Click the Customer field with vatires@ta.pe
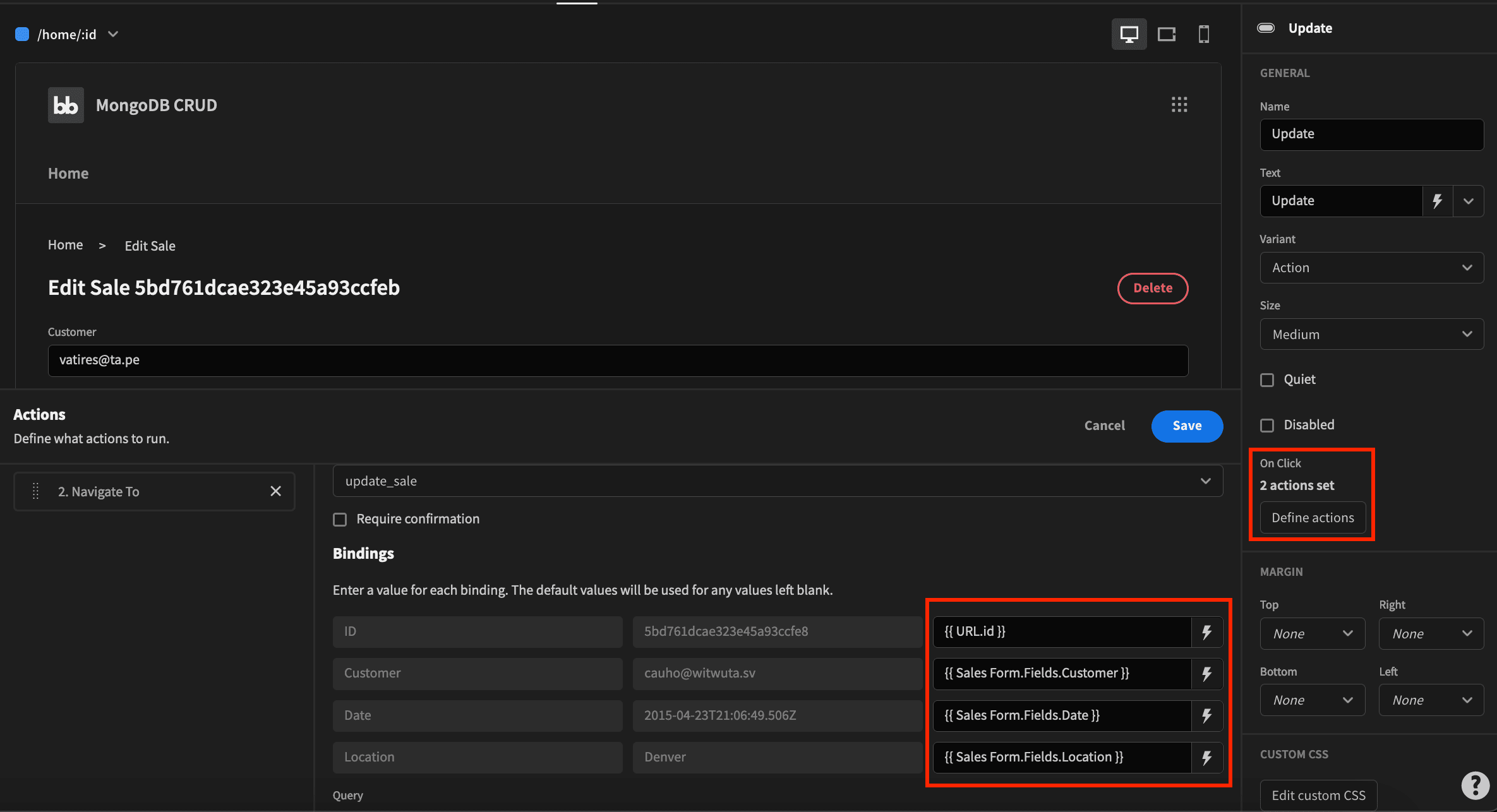 click(x=618, y=361)
